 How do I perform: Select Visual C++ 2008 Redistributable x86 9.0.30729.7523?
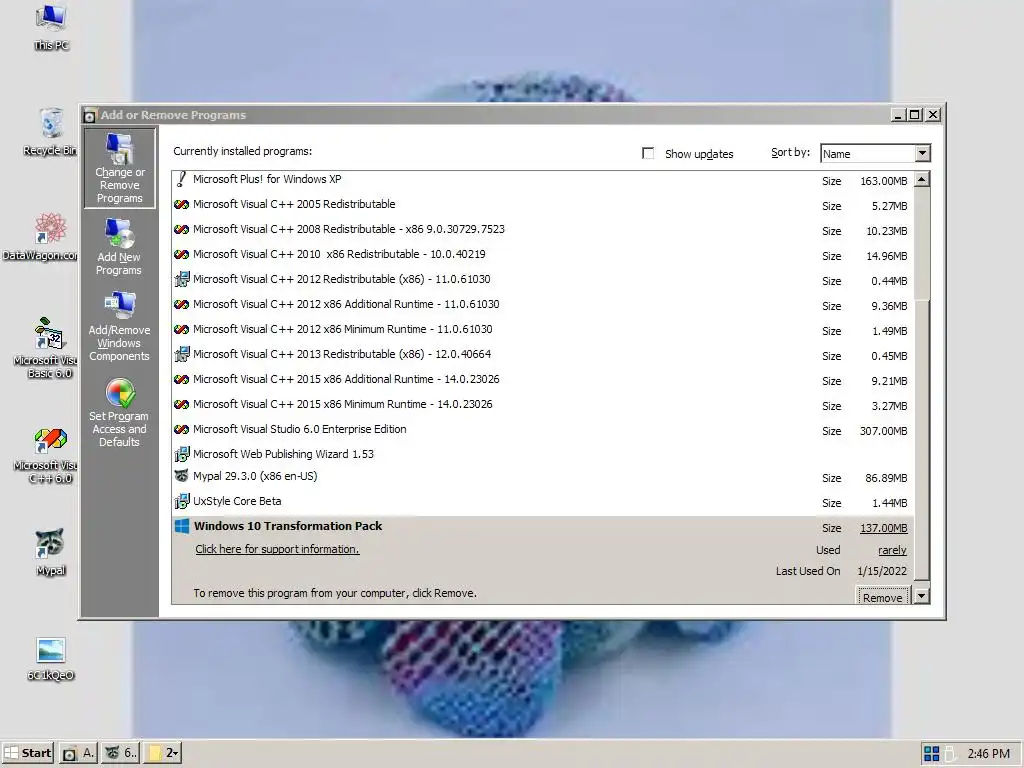click(x=543, y=229)
